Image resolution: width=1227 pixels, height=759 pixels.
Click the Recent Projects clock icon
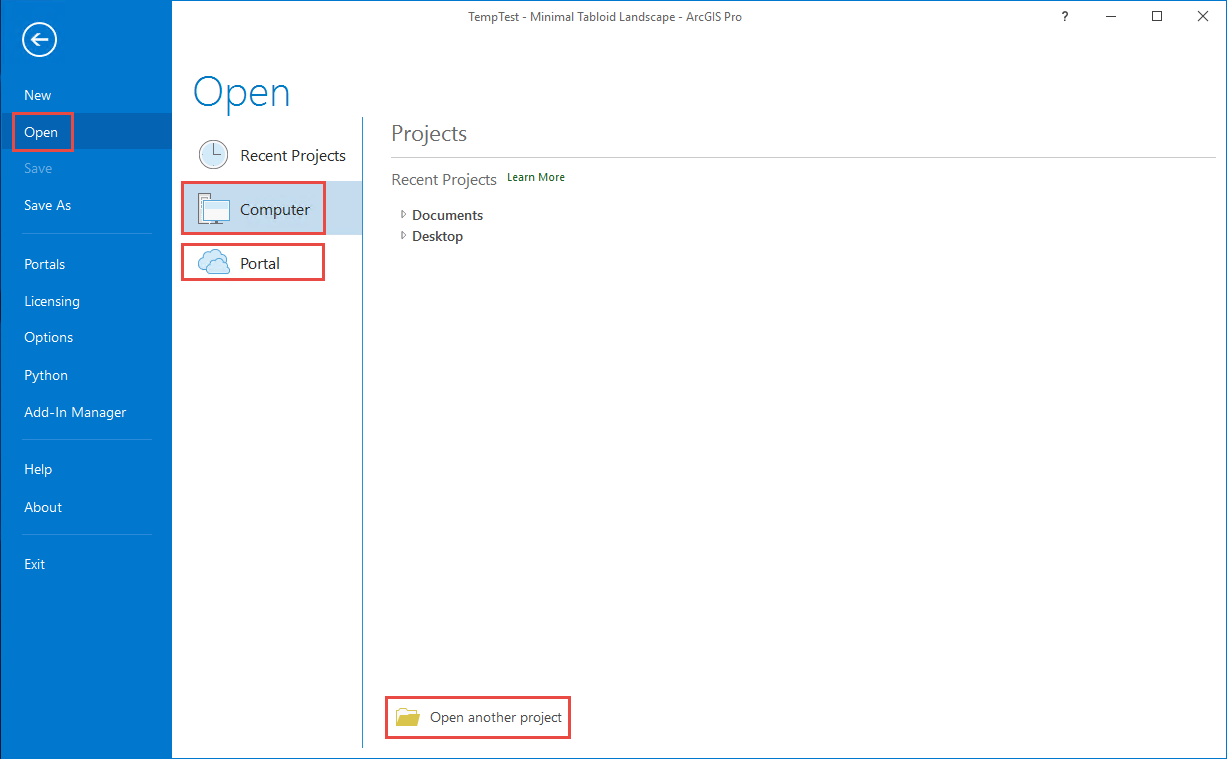(x=213, y=155)
